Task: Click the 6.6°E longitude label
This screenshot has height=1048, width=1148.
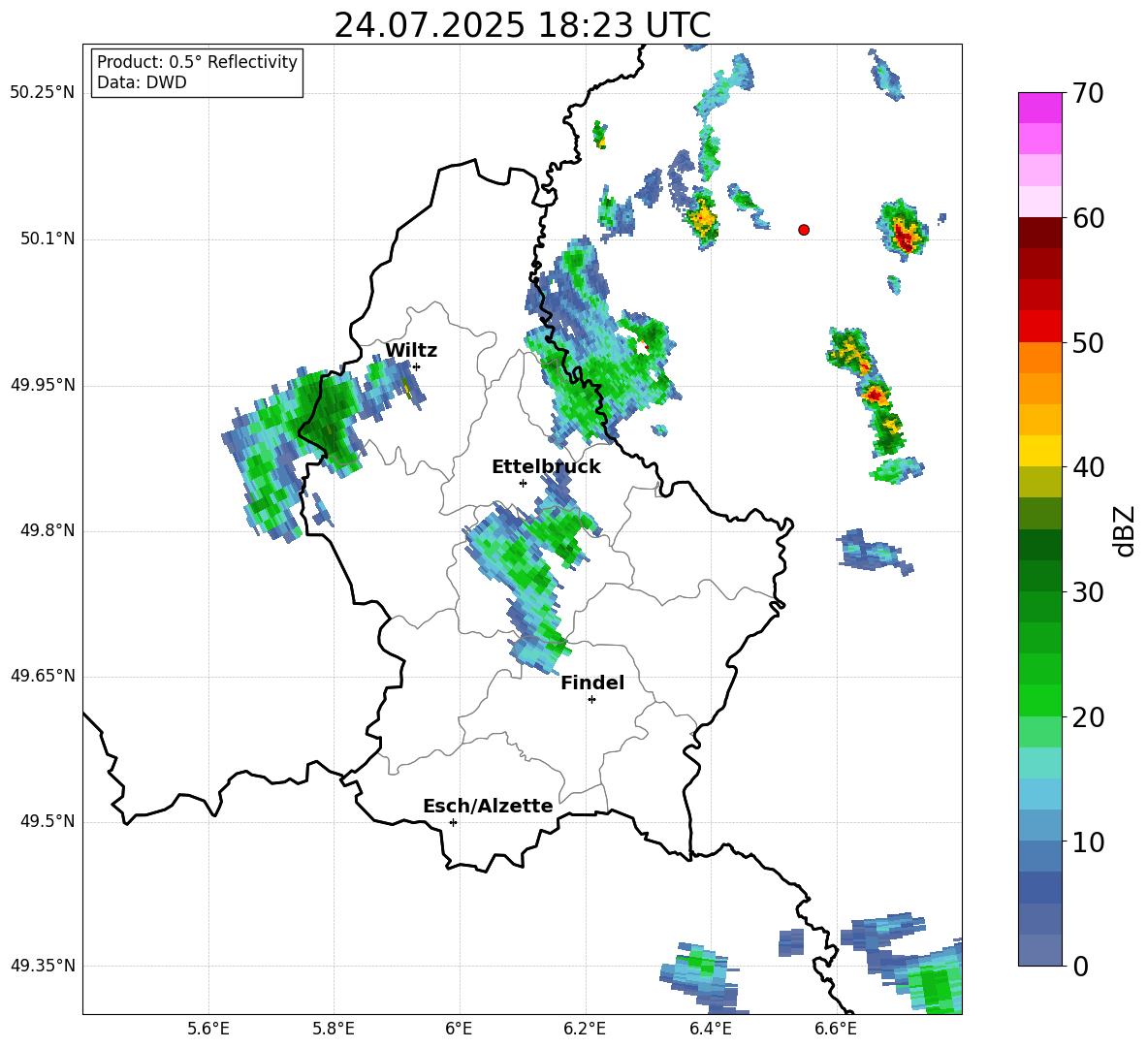Action: coord(836,1029)
